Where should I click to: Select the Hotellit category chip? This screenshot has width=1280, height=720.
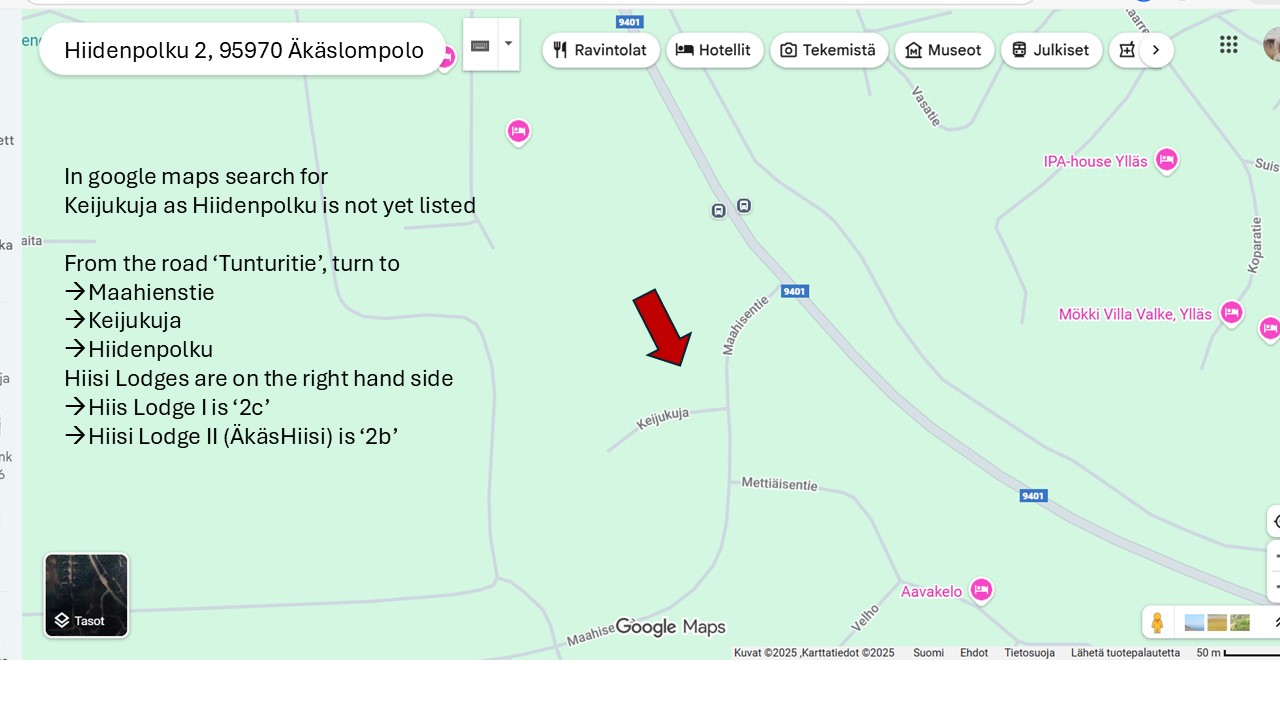coord(714,50)
